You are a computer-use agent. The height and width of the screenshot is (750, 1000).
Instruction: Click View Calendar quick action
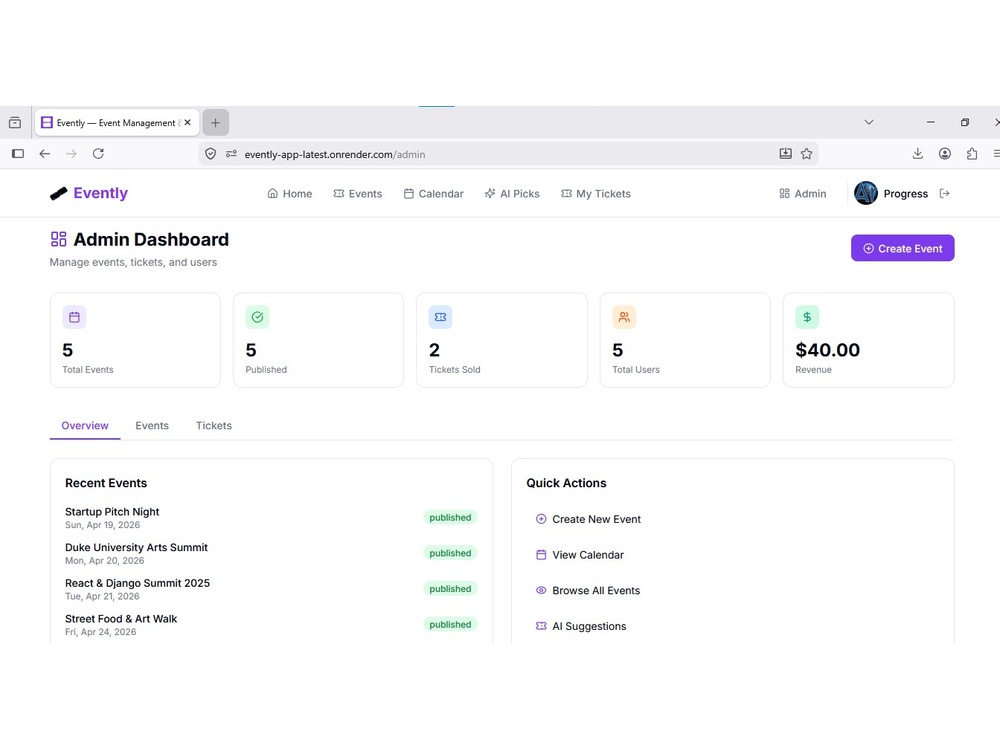pyautogui.click(x=580, y=555)
